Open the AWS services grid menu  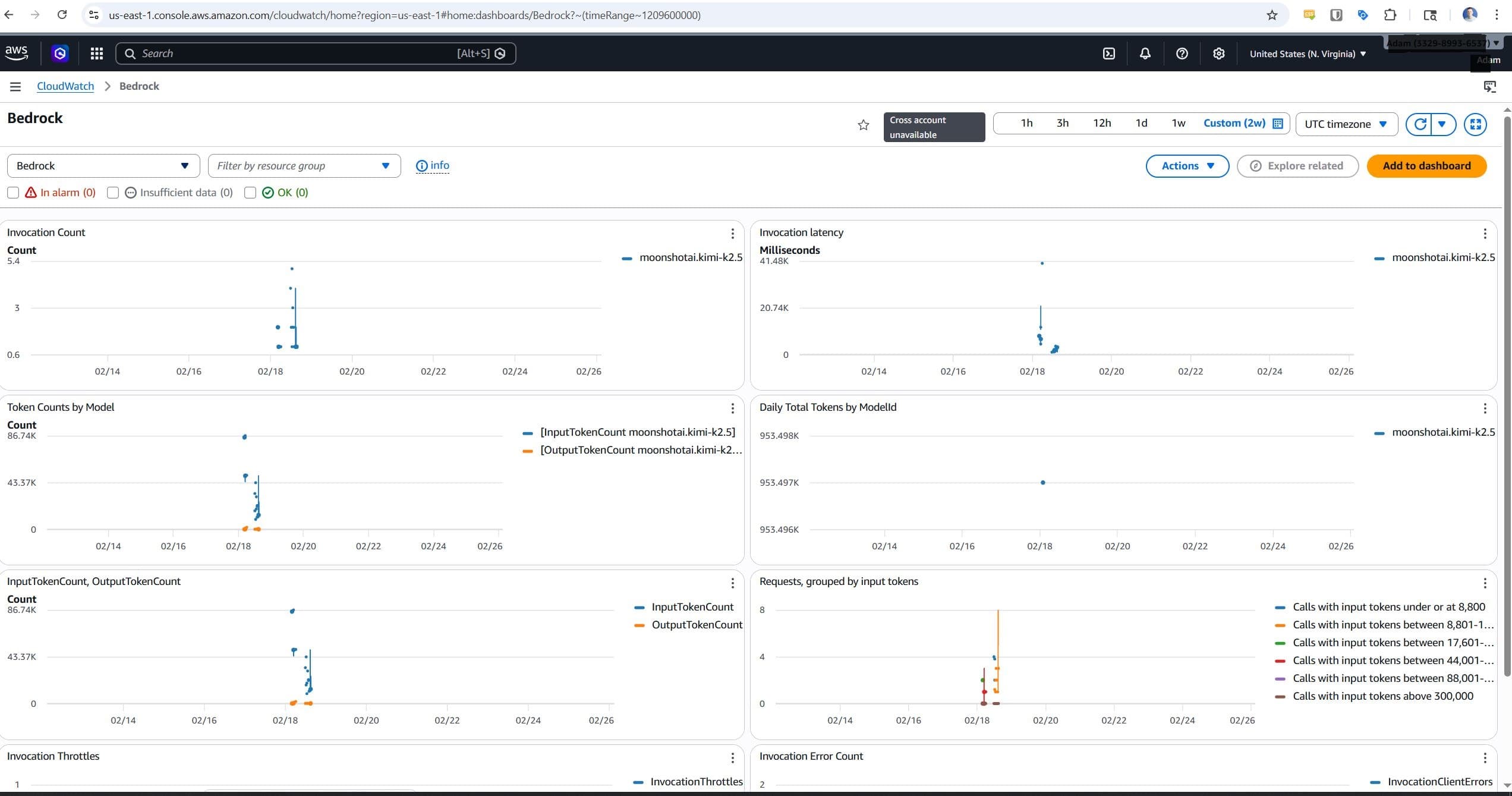(96, 54)
